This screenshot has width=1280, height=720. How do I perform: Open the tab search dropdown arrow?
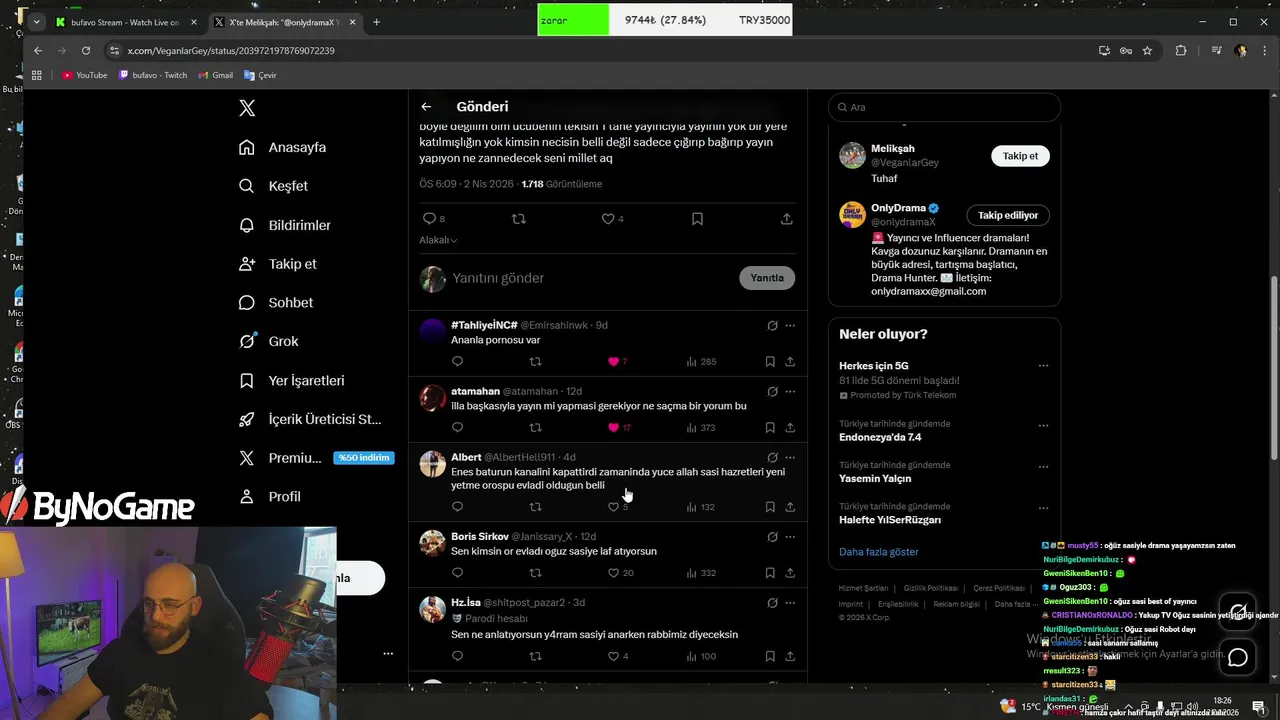(x=37, y=22)
